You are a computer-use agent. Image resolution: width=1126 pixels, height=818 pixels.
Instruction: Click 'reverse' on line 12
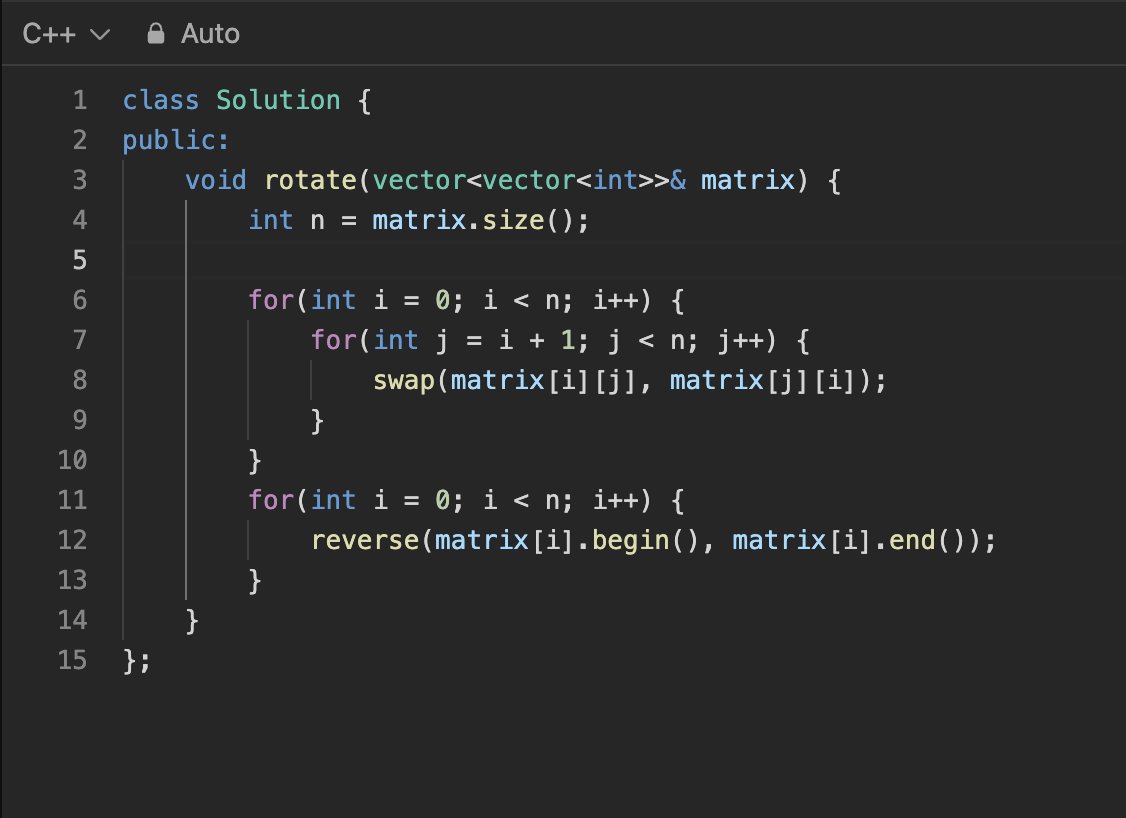tap(365, 540)
